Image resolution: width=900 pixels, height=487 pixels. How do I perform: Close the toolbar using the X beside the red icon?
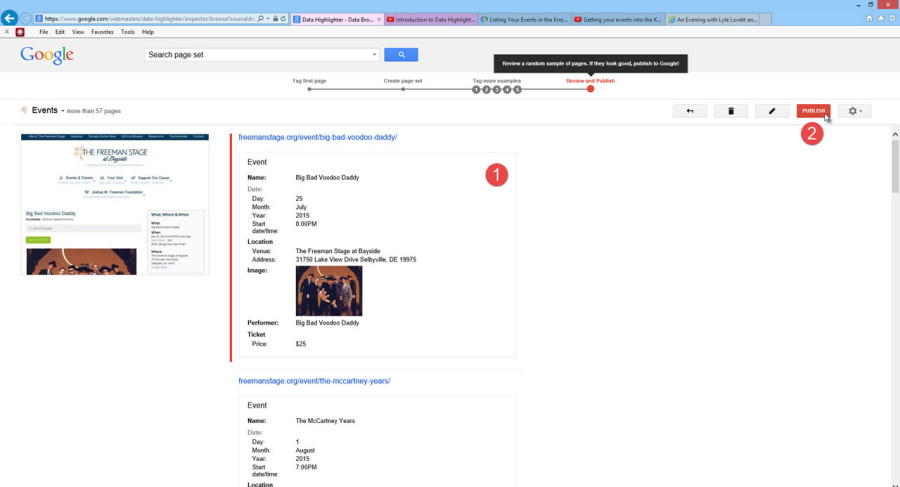click(x=6, y=32)
